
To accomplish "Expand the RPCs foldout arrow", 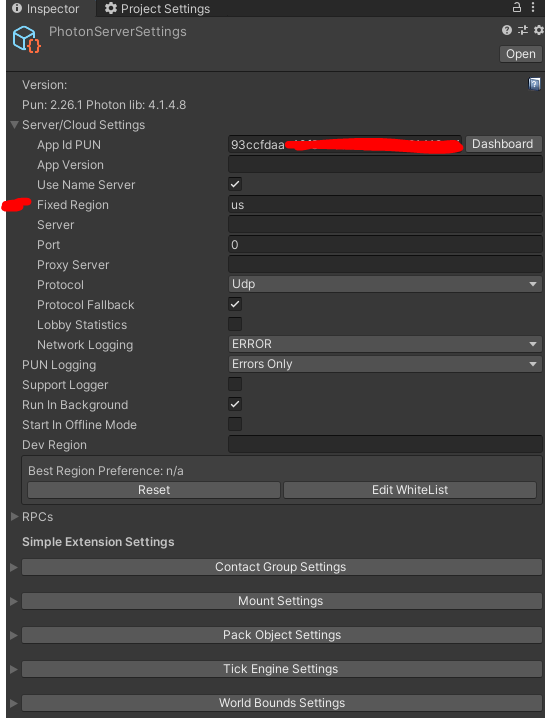I will coord(14,517).
